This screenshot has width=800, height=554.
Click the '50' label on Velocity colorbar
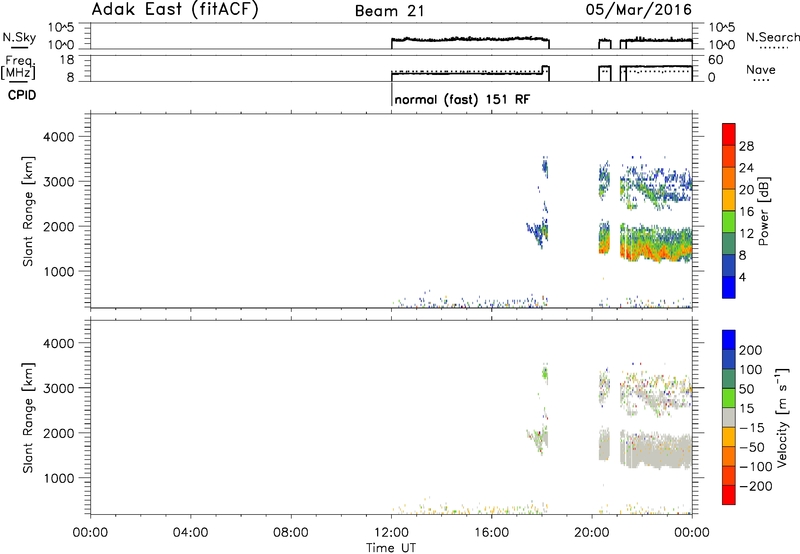[746, 389]
